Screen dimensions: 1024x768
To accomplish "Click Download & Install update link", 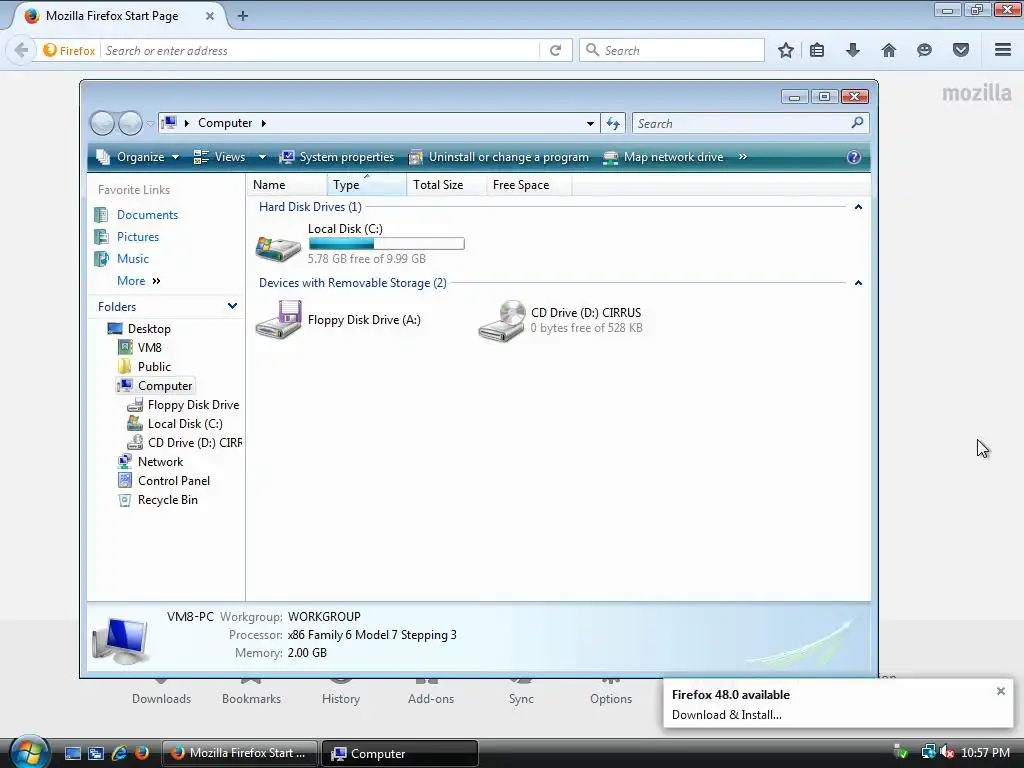I will tap(726, 715).
